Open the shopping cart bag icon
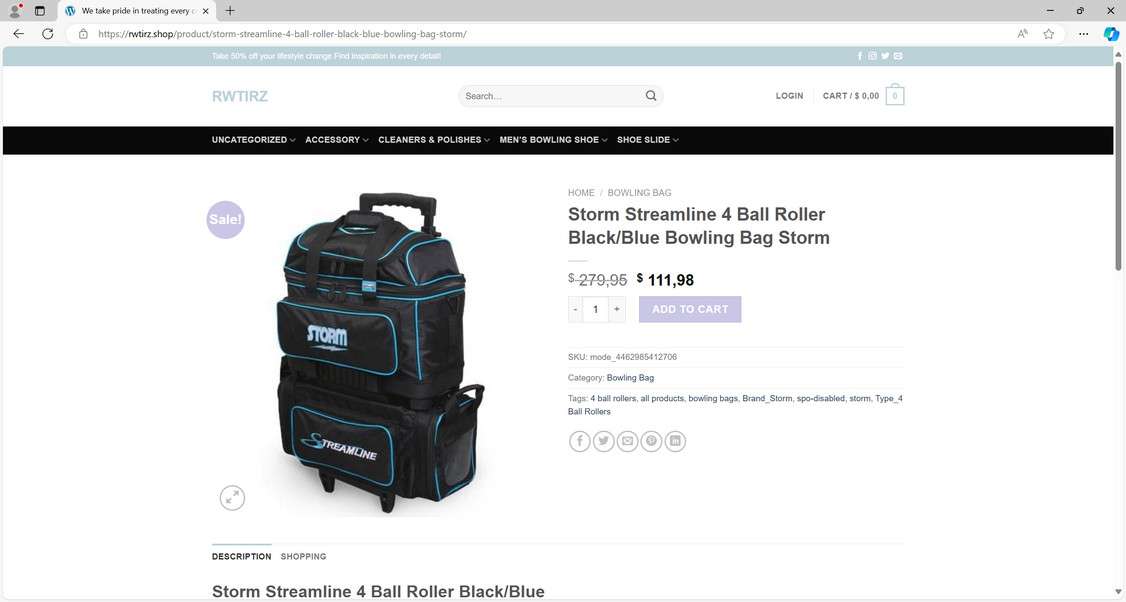The height and width of the screenshot is (602, 1126). [895, 96]
